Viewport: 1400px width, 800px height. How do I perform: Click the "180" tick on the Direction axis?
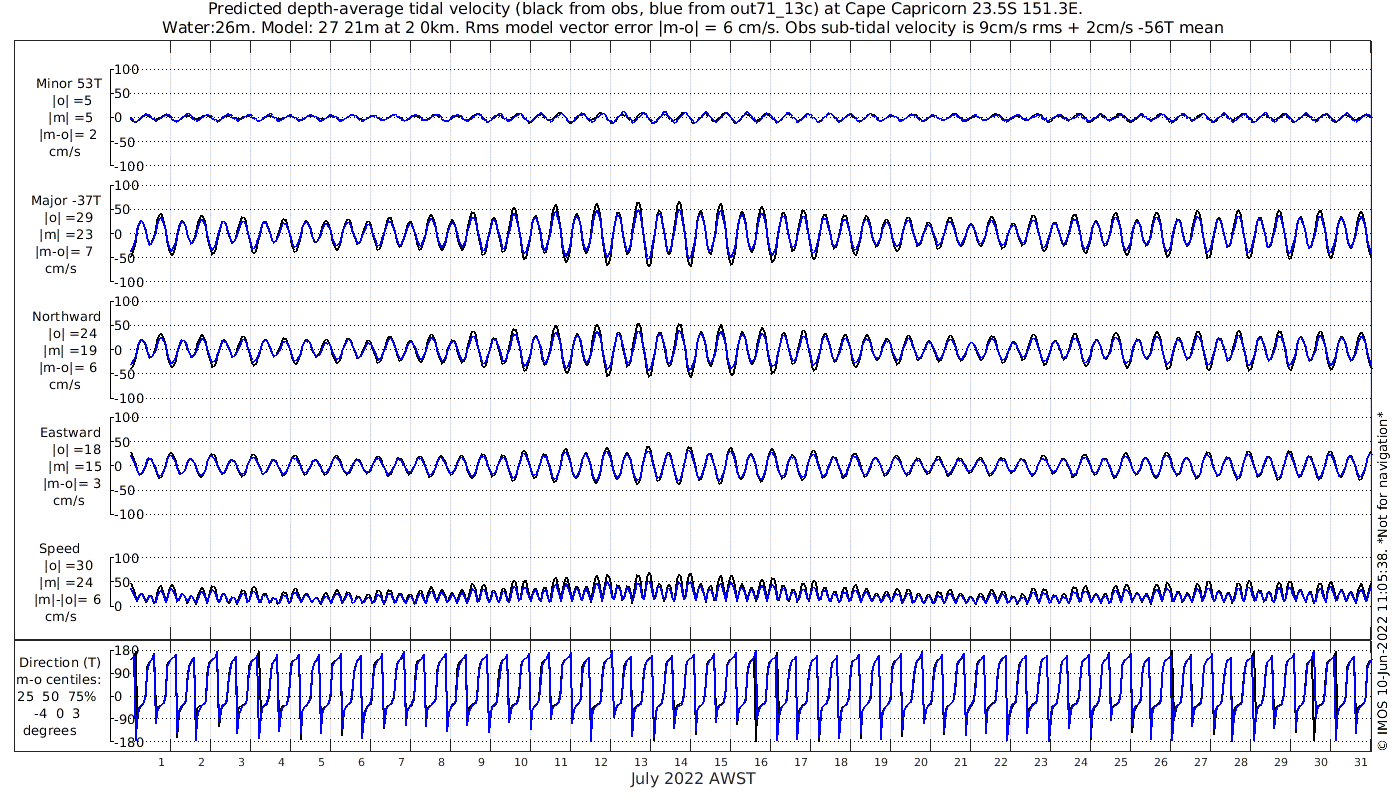pos(126,651)
